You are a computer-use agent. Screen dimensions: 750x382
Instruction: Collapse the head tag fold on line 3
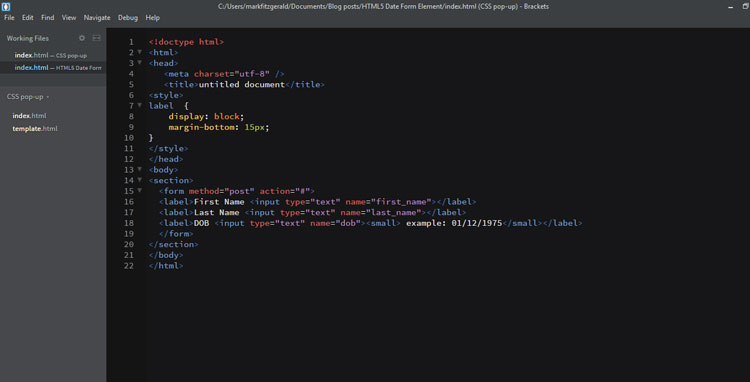(x=140, y=63)
